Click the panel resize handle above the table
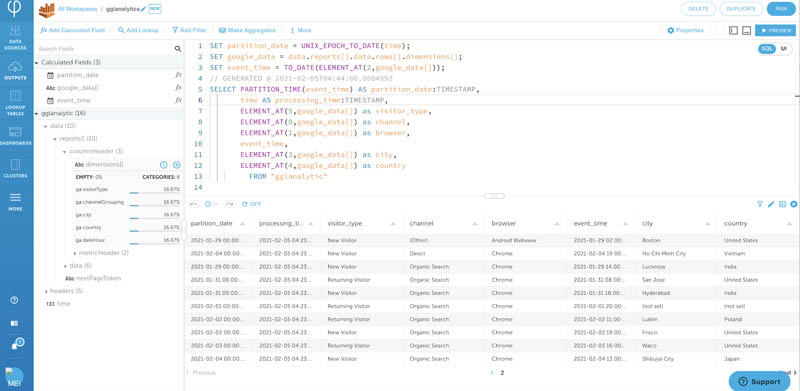 tap(494, 196)
